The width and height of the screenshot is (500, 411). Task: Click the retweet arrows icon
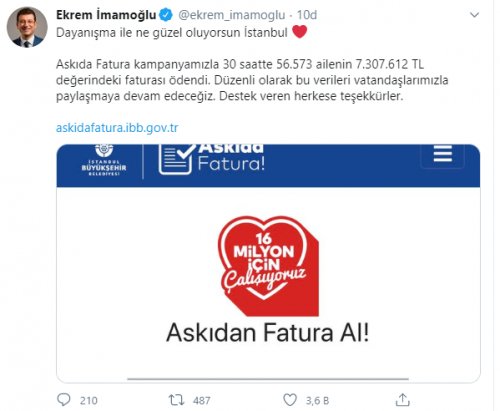(176, 400)
